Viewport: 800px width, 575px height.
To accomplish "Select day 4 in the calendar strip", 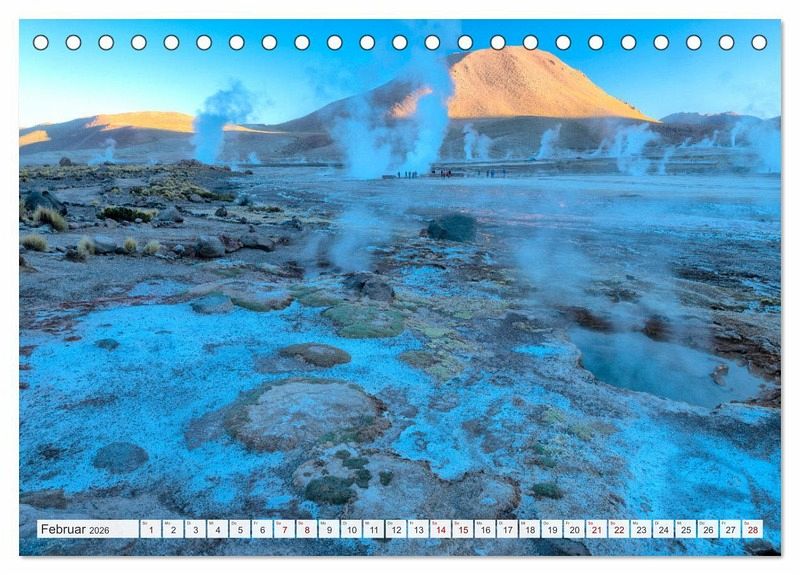I will pyautogui.click(x=218, y=529).
